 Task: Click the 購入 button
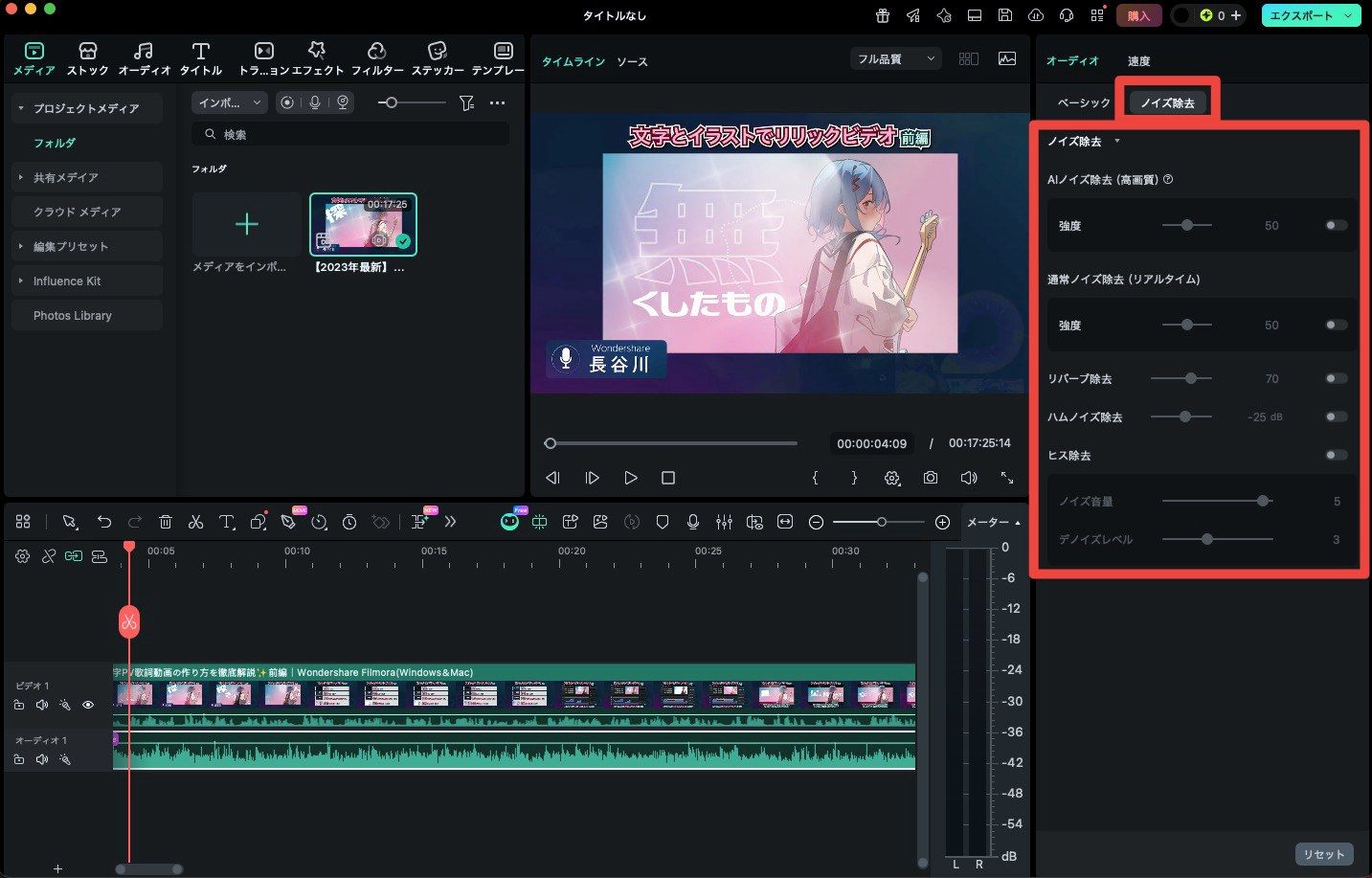(1138, 15)
